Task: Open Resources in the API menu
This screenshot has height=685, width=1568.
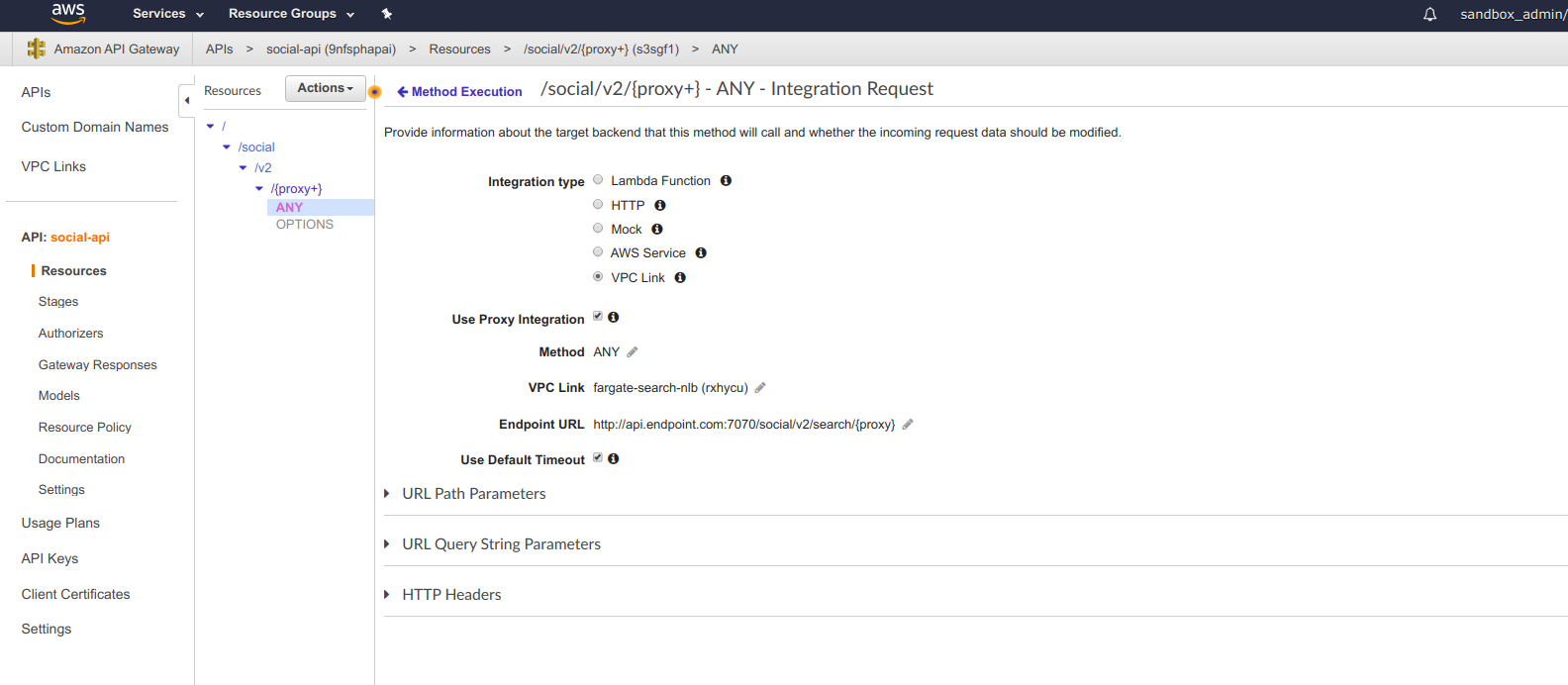Action: pos(73,271)
